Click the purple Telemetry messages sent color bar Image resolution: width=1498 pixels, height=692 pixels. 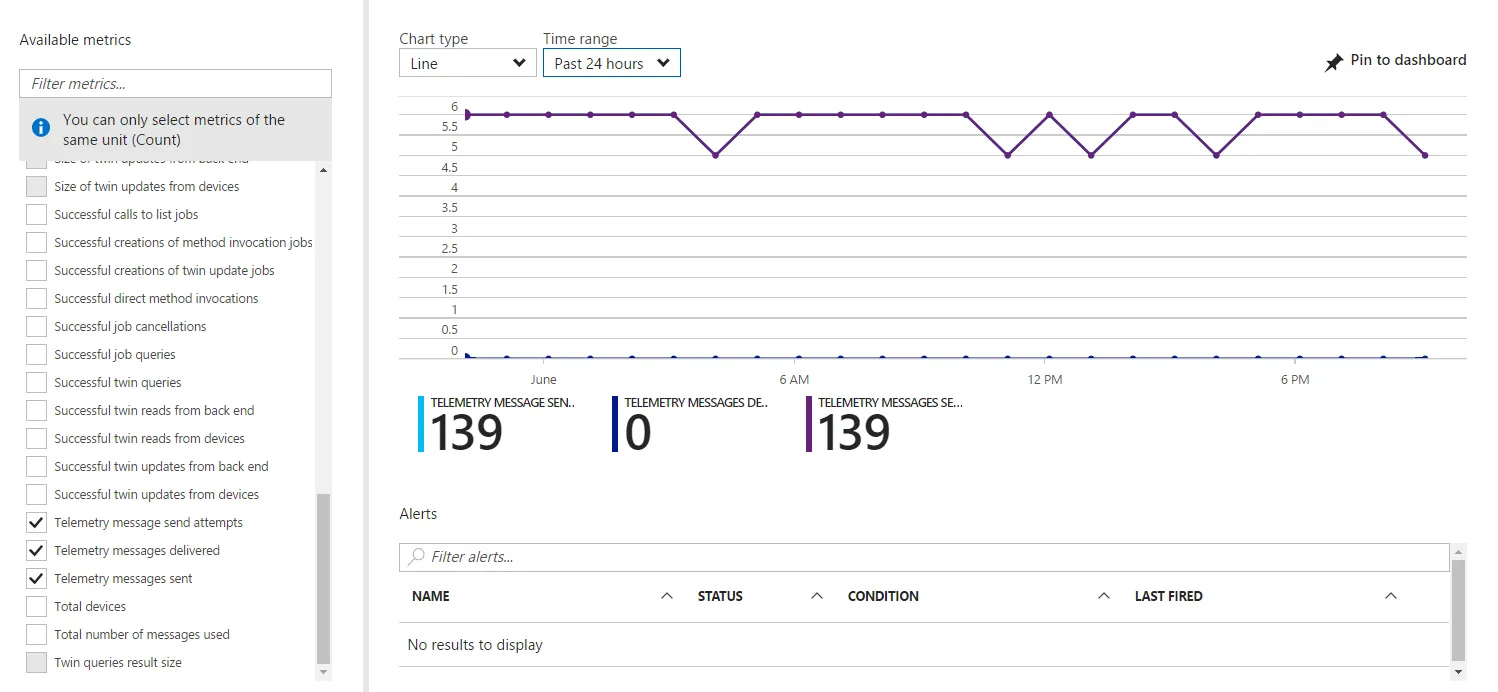coord(809,424)
